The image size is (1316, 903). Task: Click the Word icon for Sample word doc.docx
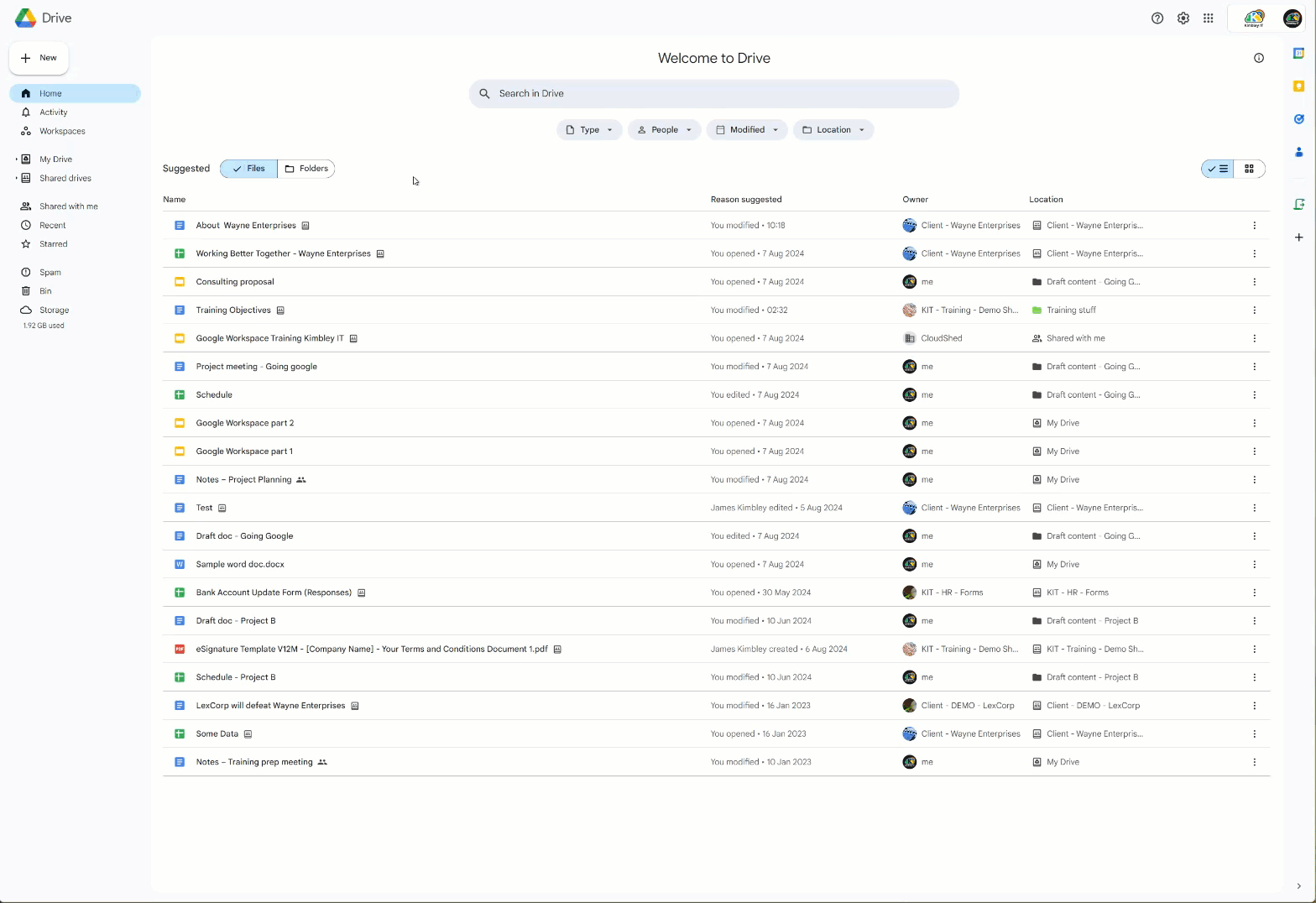coord(179,564)
